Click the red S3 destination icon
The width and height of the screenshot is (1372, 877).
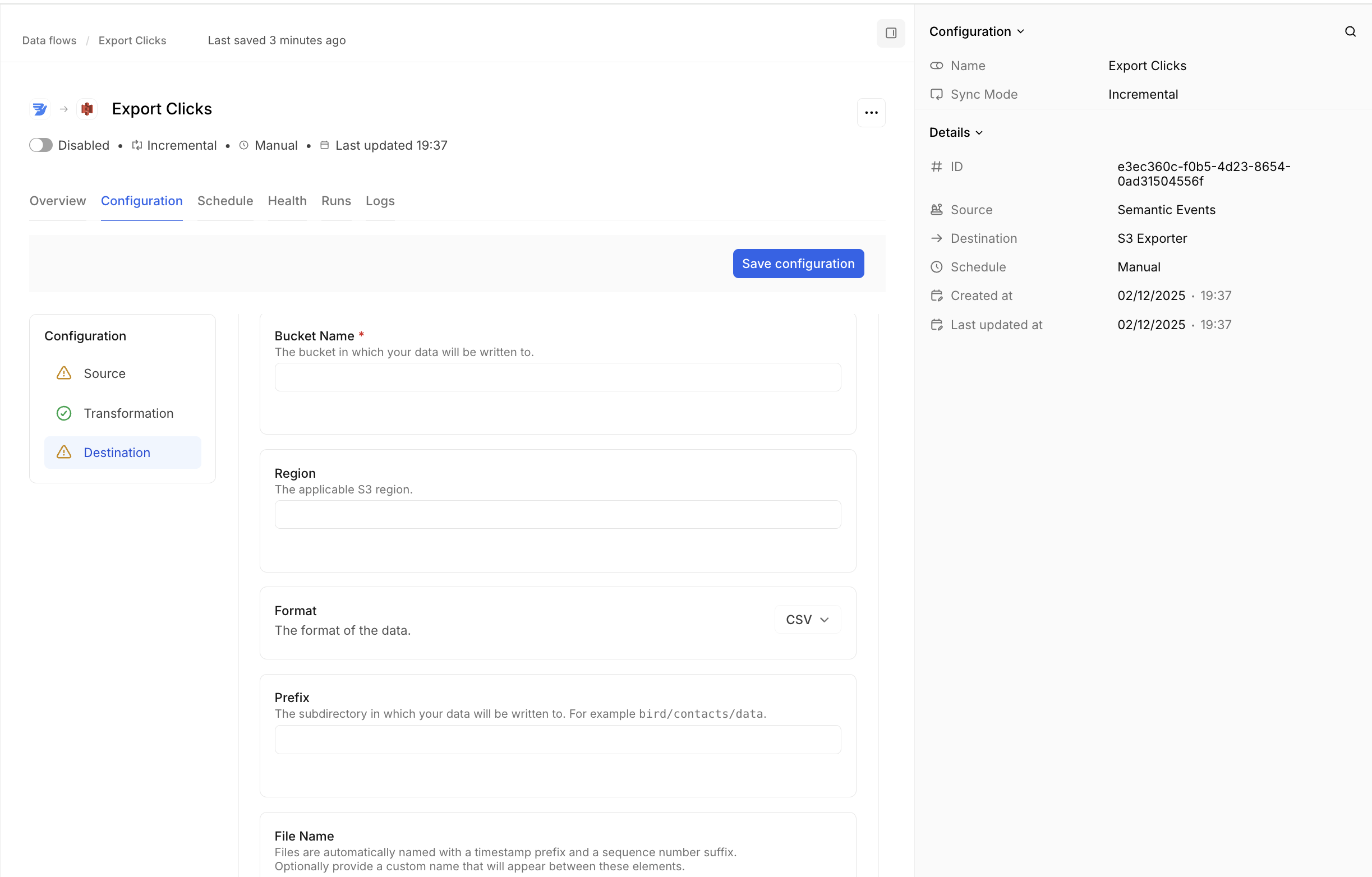87,109
